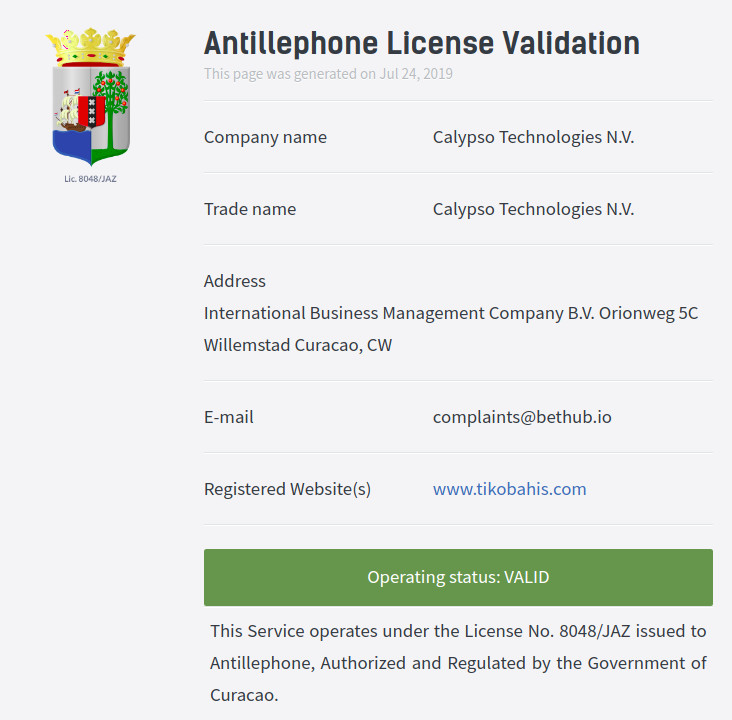
Task: Click the Curacao coat of arms emblem
Action: point(91,97)
